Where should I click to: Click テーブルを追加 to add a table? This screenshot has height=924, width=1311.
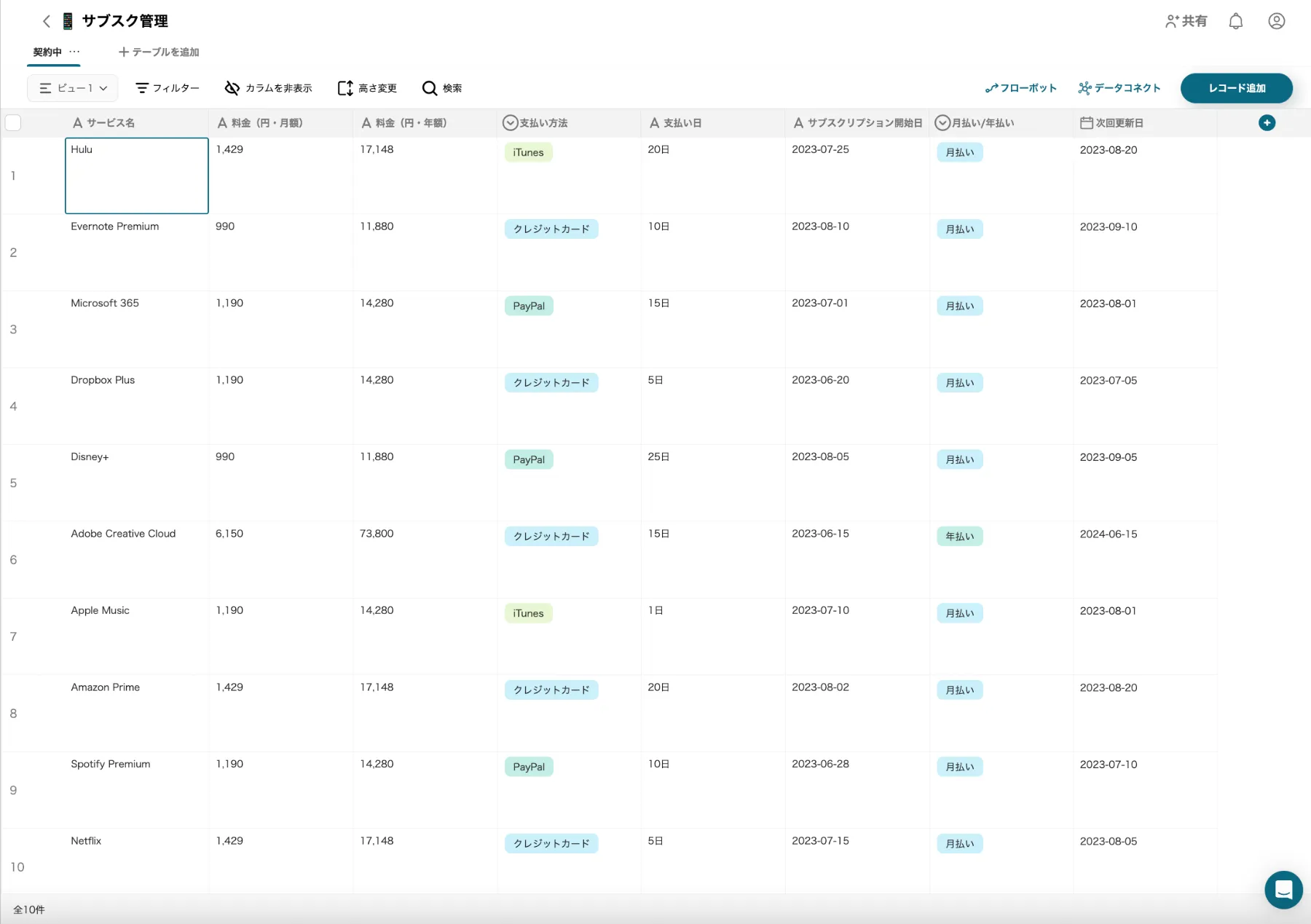pyautogui.click(x=159, y=52)
